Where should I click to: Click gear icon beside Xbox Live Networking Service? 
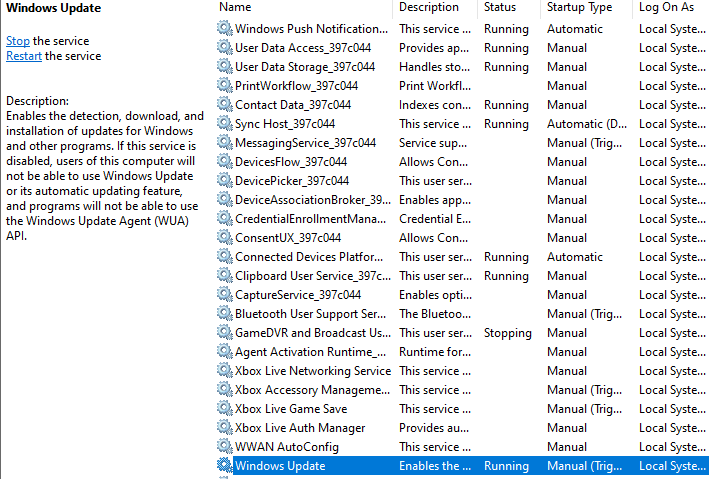coord(224,370)
